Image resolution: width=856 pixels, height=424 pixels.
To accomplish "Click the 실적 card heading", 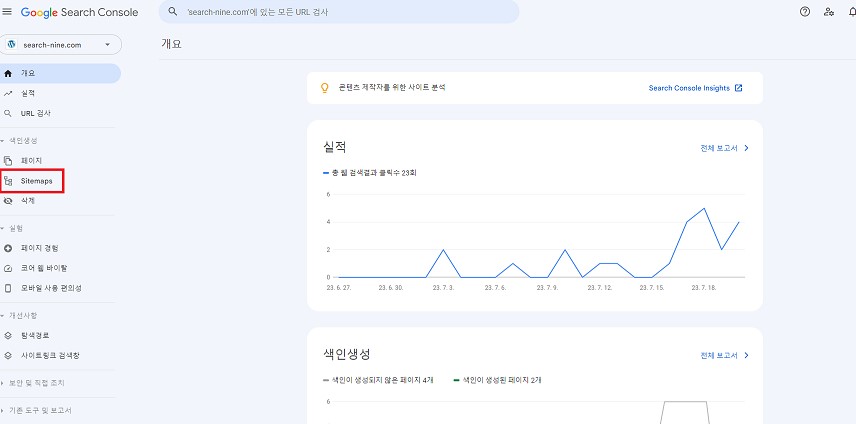I will (335, 147).
